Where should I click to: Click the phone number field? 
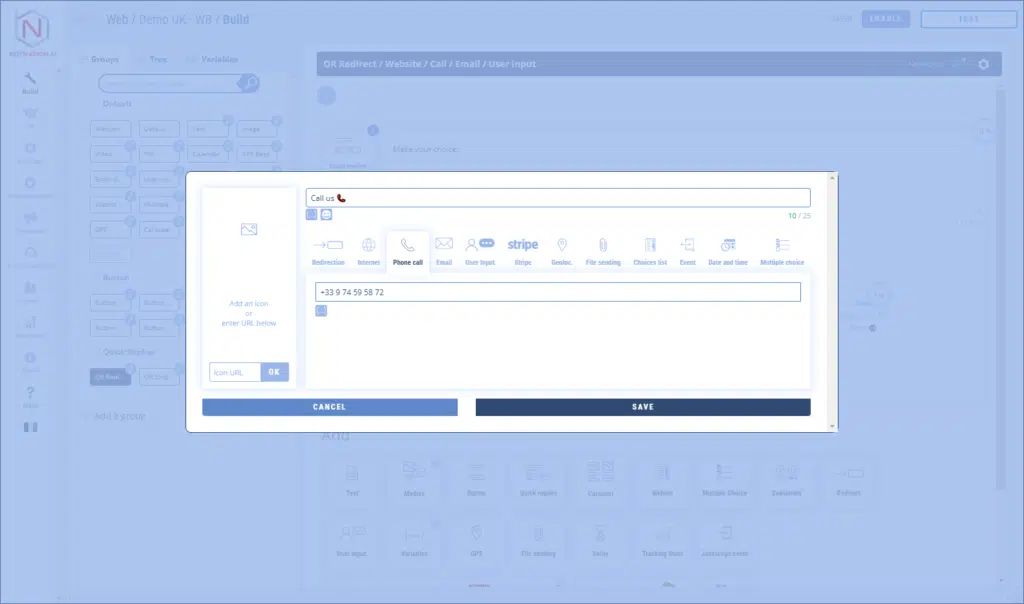pos(558,292)
